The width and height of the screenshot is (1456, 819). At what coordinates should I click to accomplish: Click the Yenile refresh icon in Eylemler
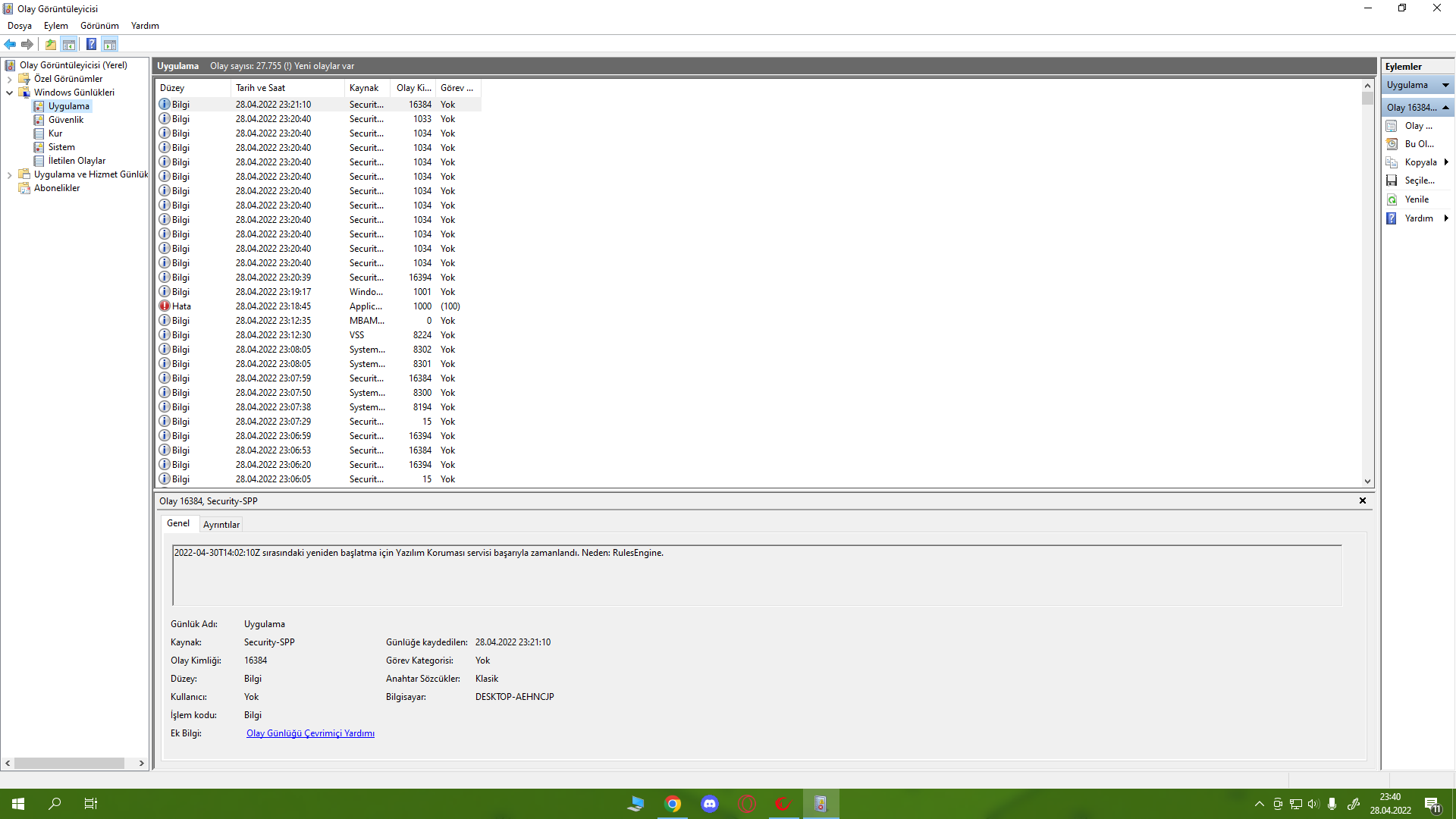pos(1392,199)
